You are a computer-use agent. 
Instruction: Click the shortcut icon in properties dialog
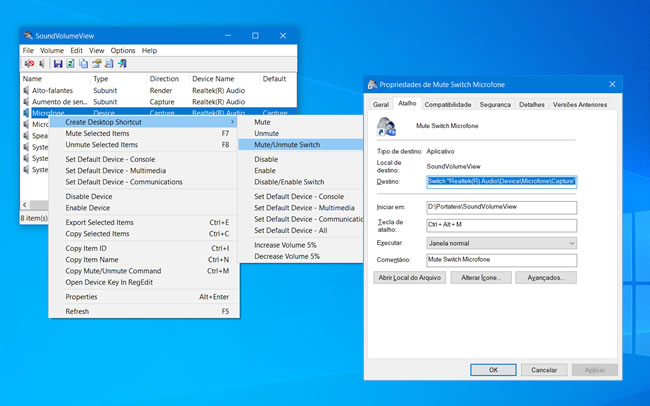pyautogui.click(x=386, y=127)
